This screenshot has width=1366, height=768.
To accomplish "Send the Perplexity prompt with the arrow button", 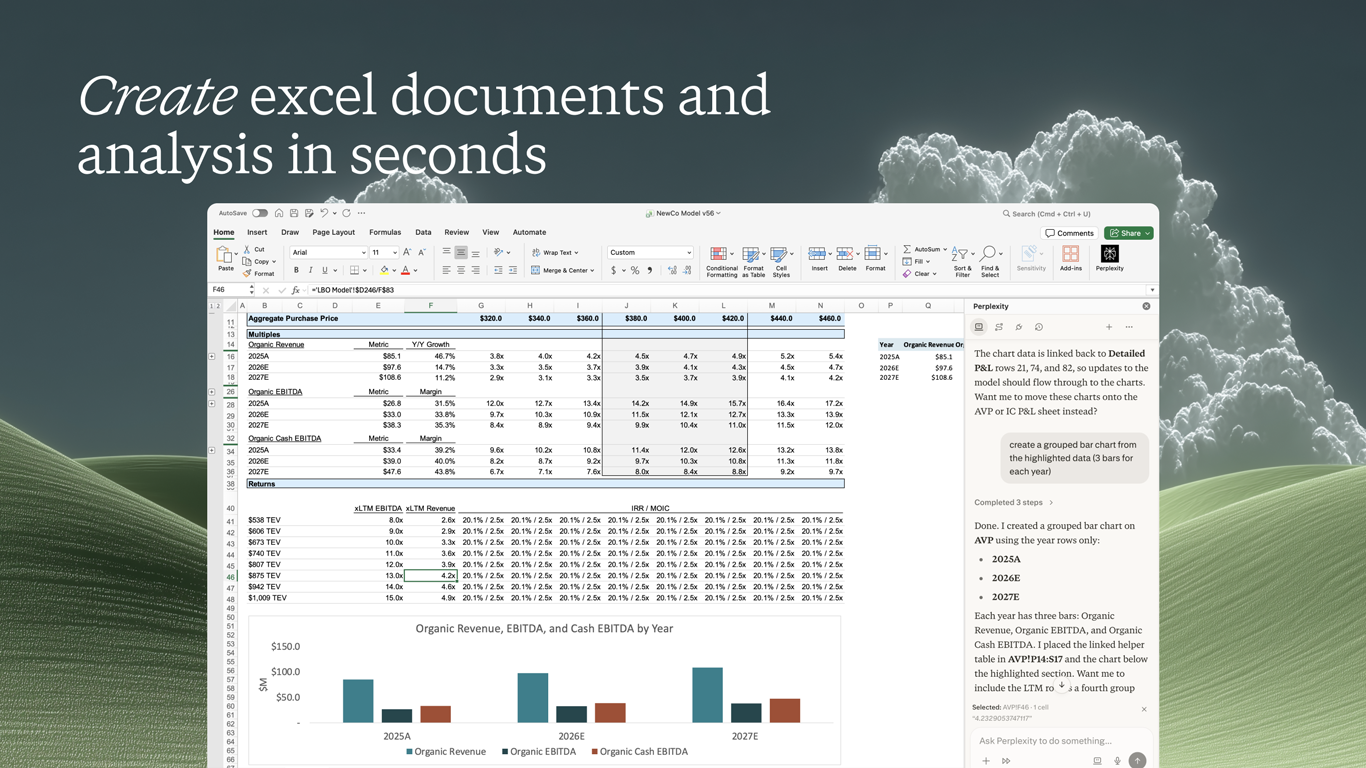I will (1137, 761).
